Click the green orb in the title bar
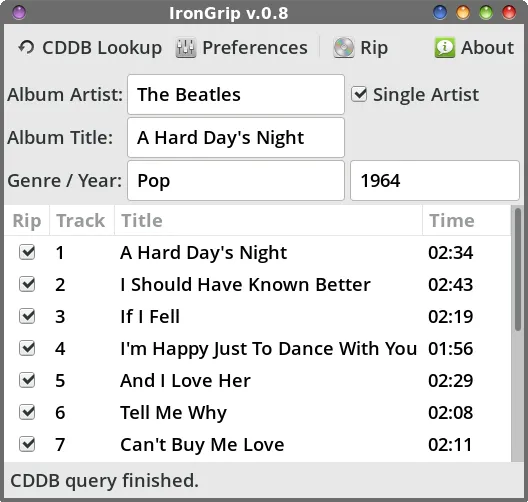This screenshot has height=502, width=528. pyautogui.click(x=486, y=13)
